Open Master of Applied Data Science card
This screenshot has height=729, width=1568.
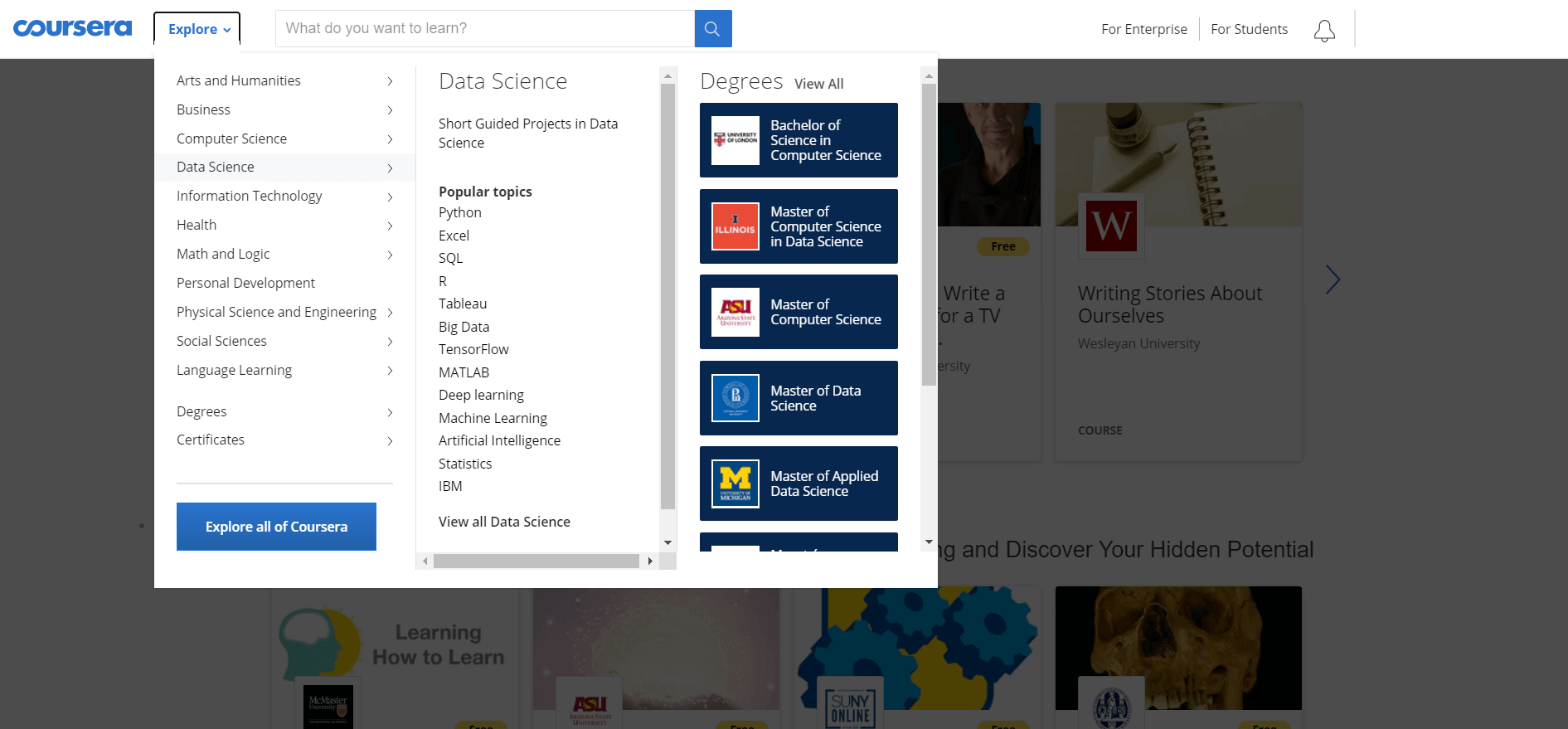799,484
